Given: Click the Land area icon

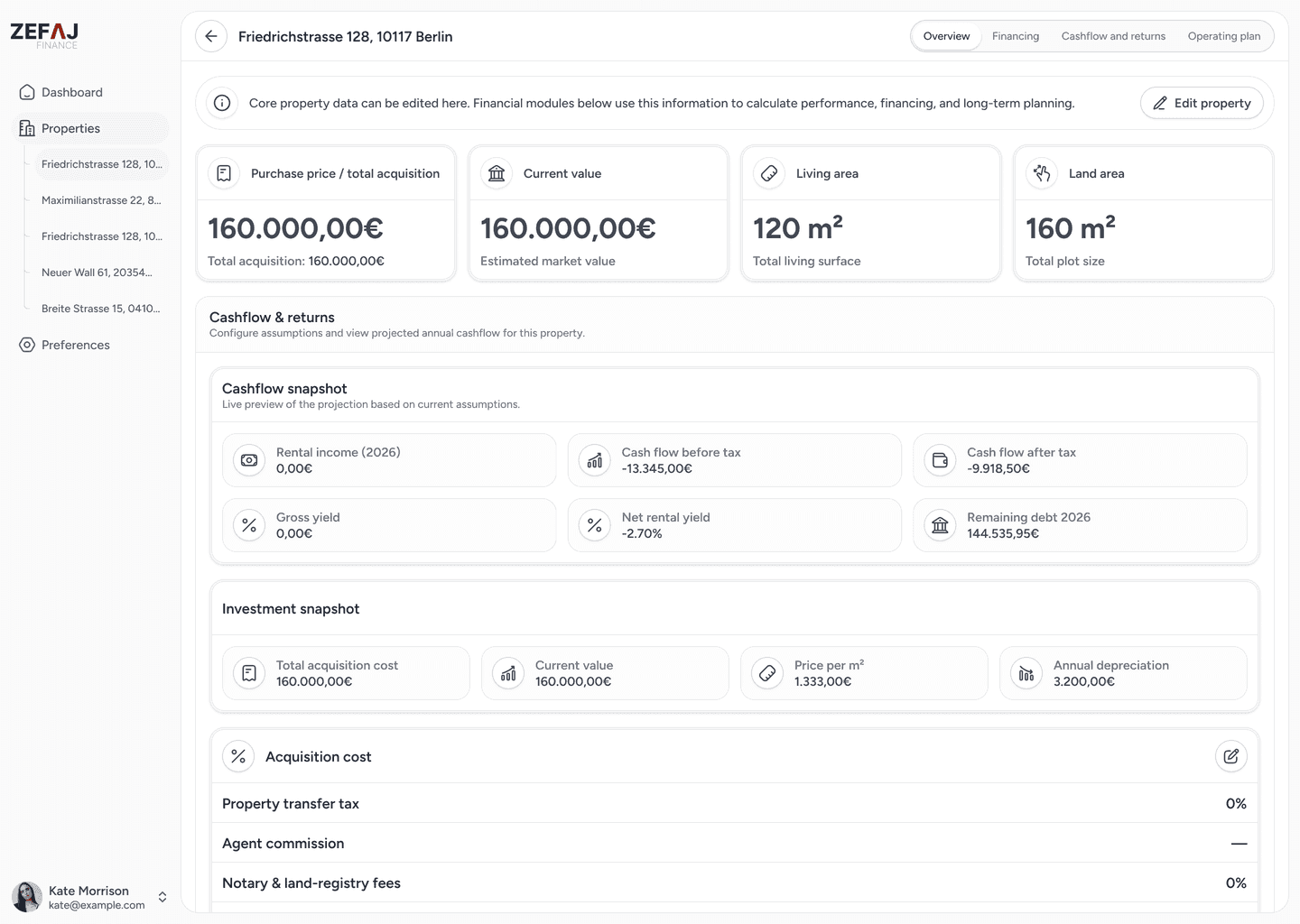Looking at the screenshot, I should (x=1042, y=173).
